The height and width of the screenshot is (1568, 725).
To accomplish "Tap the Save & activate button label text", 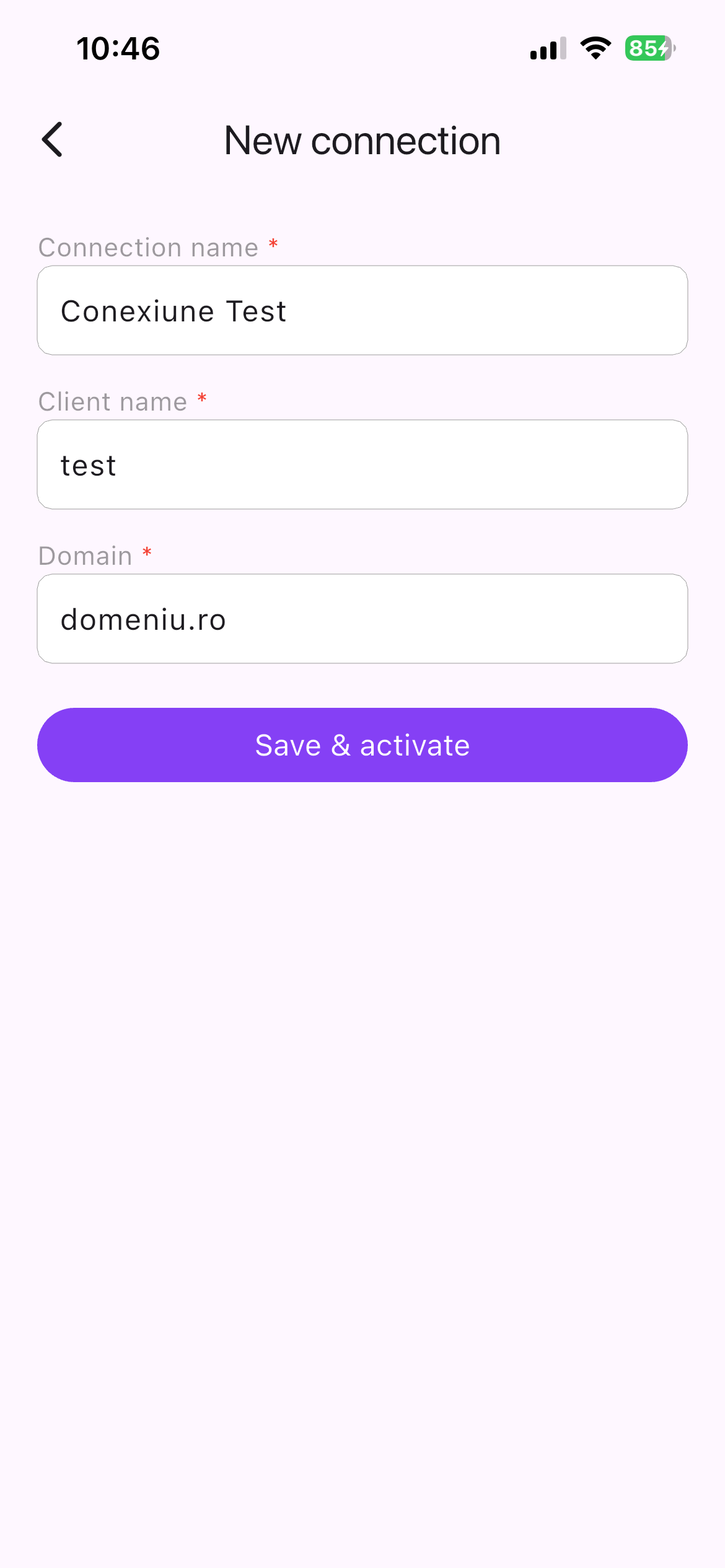I will coord(362,745).
